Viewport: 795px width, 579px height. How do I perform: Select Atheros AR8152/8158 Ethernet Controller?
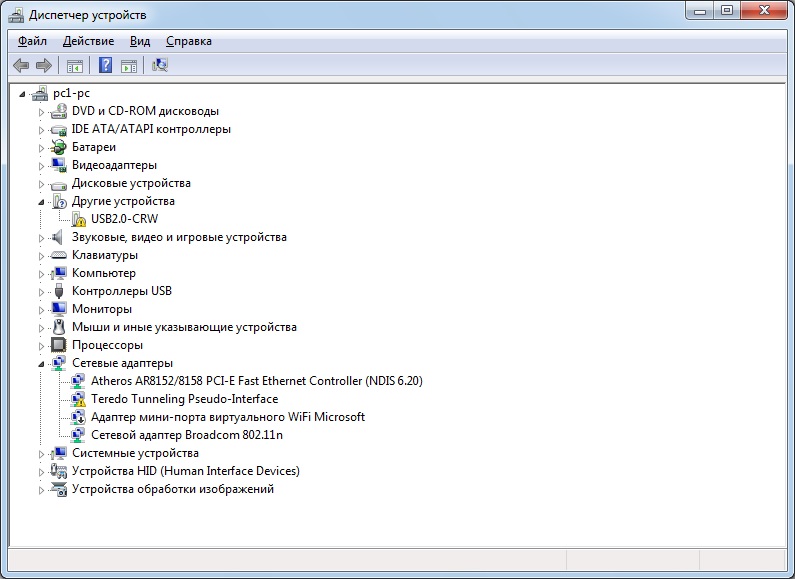click(x=257, y=381)
